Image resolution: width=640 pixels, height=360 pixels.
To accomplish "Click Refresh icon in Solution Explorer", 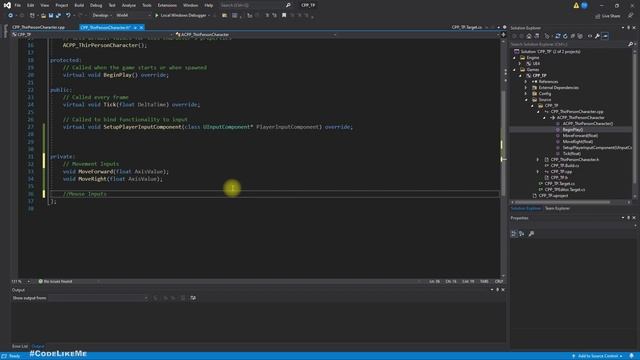I will point(565,36).
